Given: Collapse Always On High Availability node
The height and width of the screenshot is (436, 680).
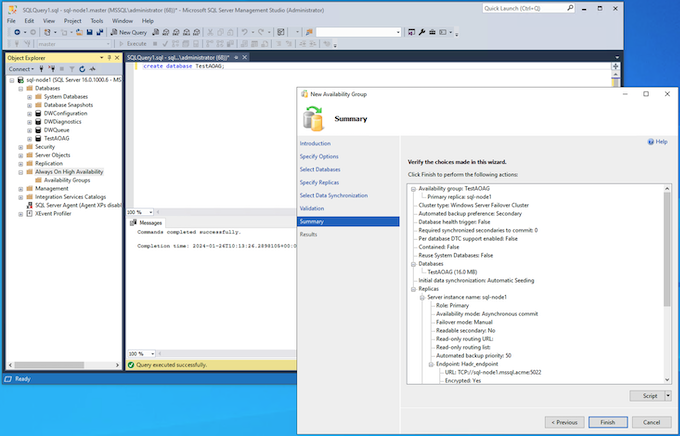Looking at the screenshot, I should point(20,172).
